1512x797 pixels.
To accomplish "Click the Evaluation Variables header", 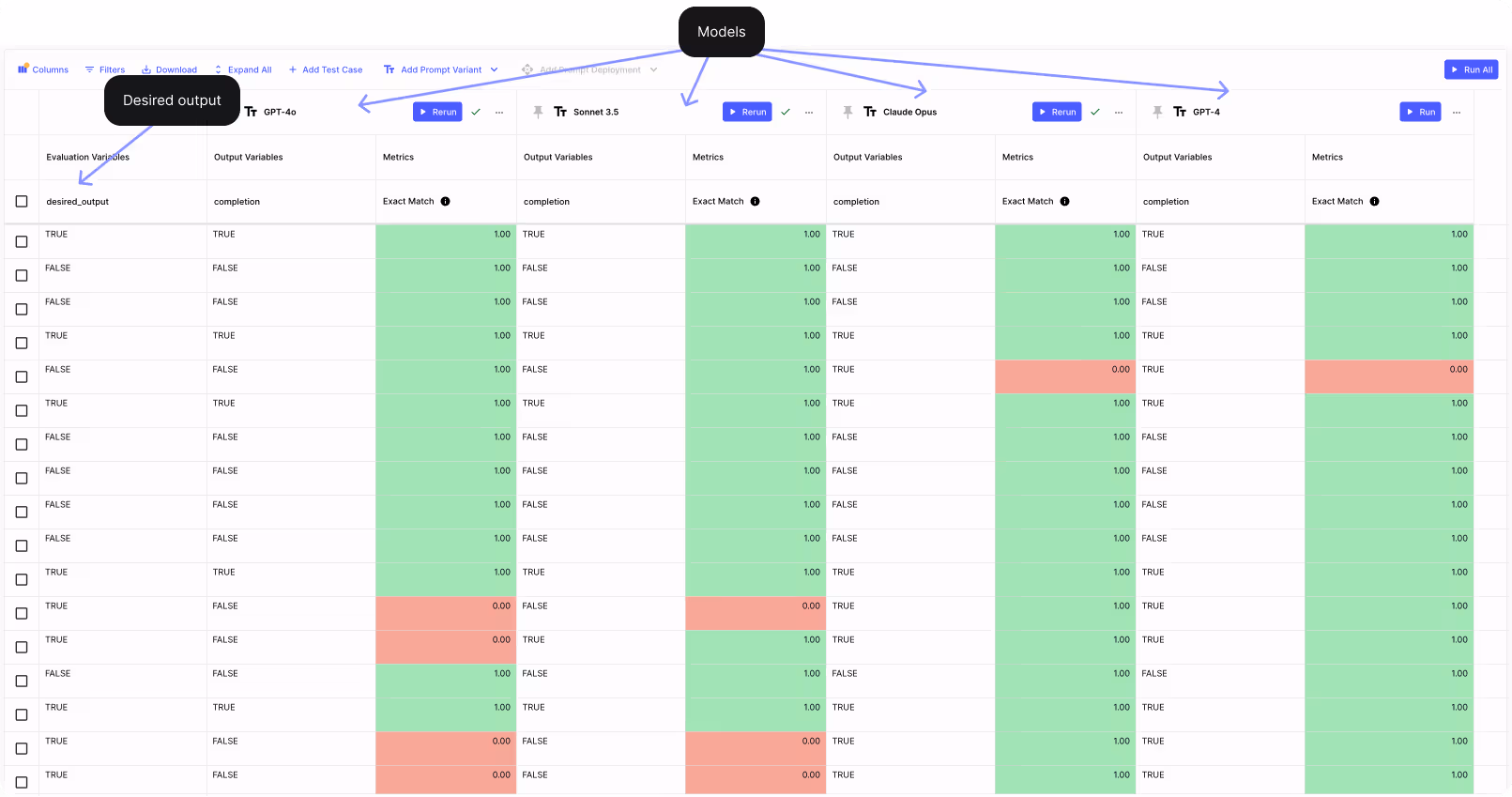I will 88,157.
